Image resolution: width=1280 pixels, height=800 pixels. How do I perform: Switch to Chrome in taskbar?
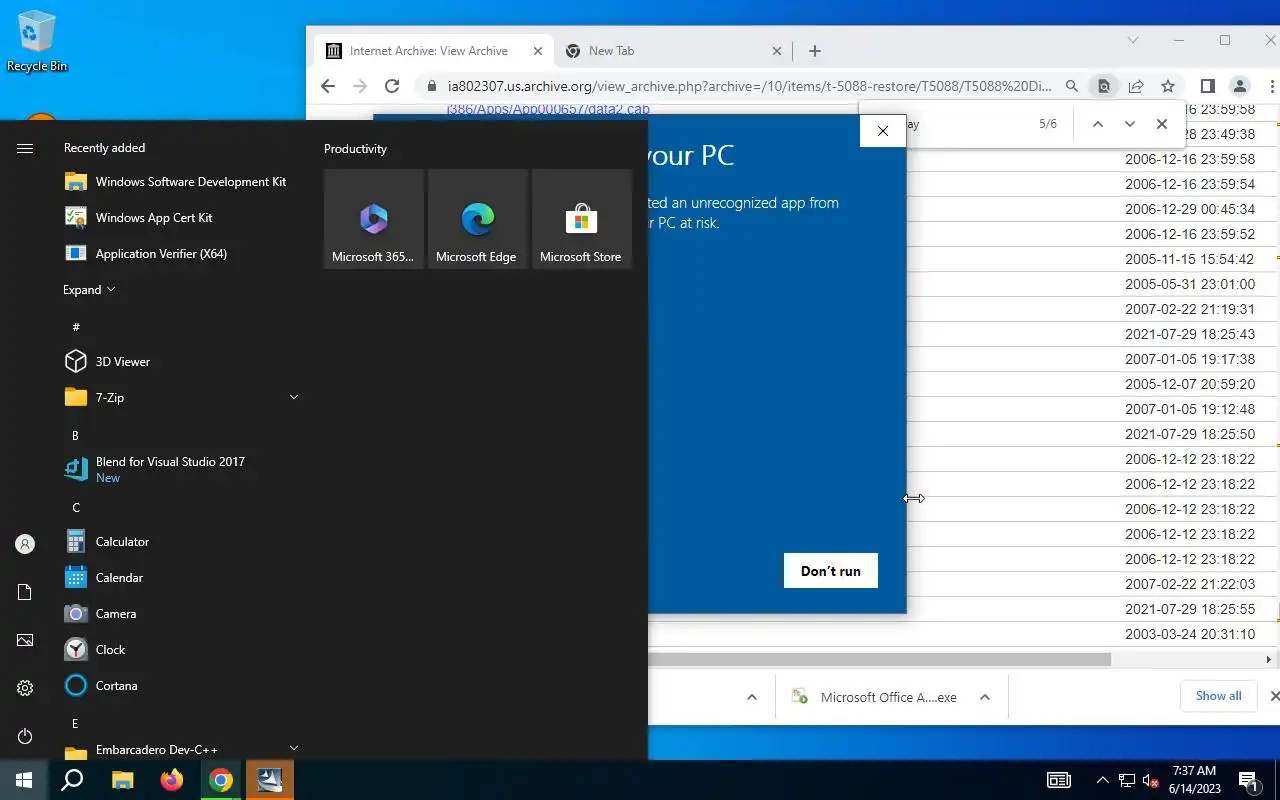pyautogui.click(x=221, y=780)
